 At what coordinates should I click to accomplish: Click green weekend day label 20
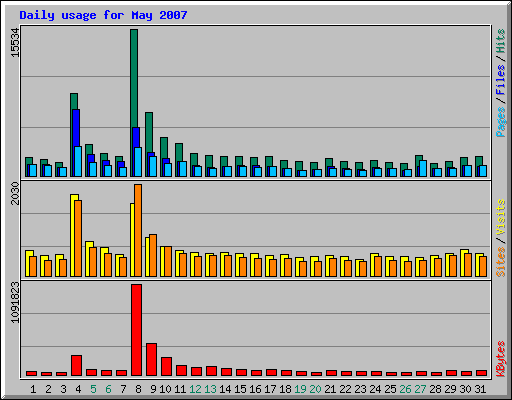(315, 389)
